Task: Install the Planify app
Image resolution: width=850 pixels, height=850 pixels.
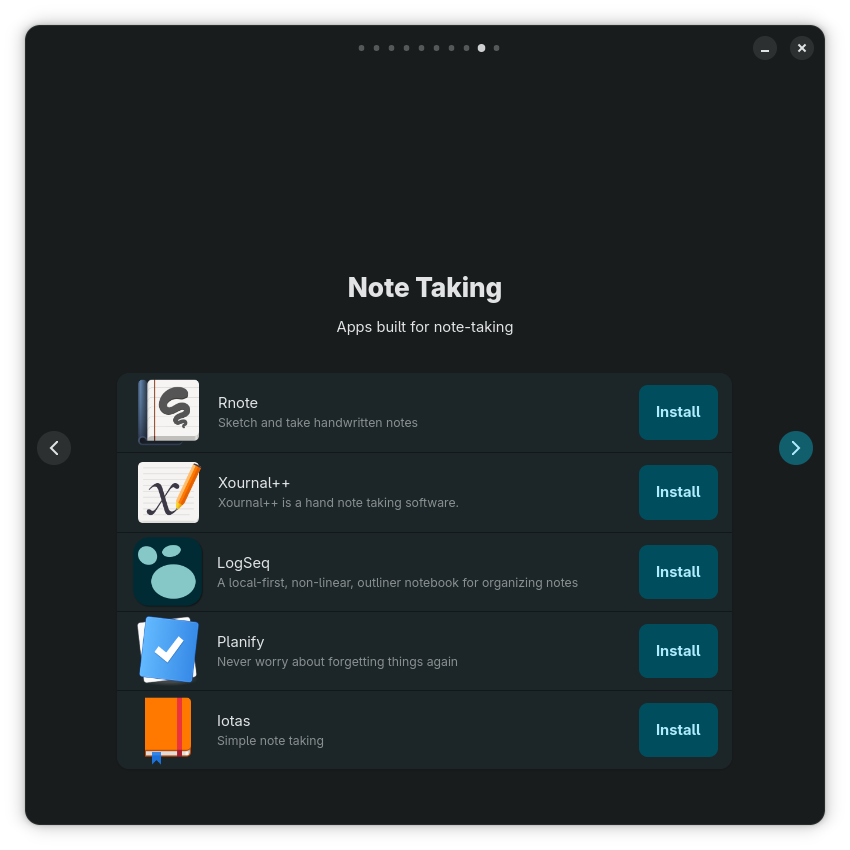Action: 678,651
